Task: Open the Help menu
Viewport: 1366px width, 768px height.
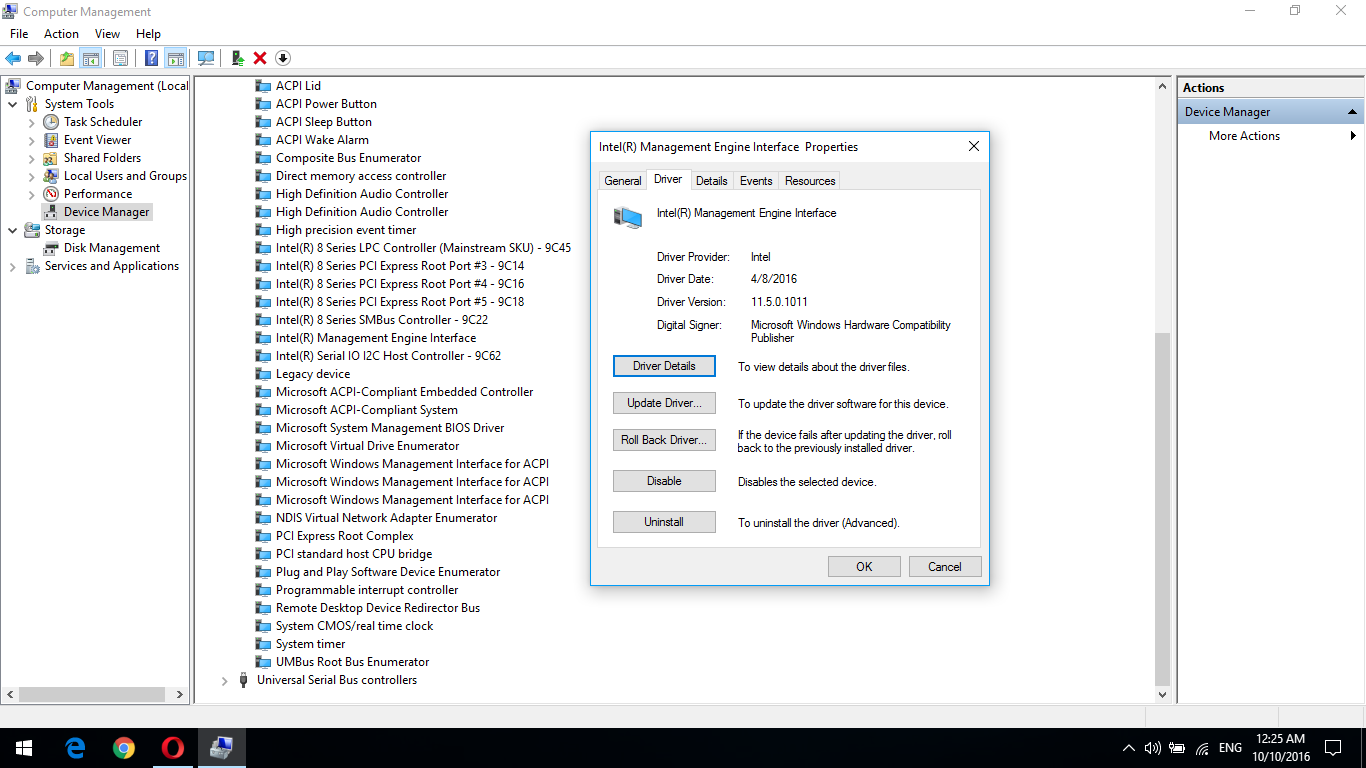Action: (148, 34)
